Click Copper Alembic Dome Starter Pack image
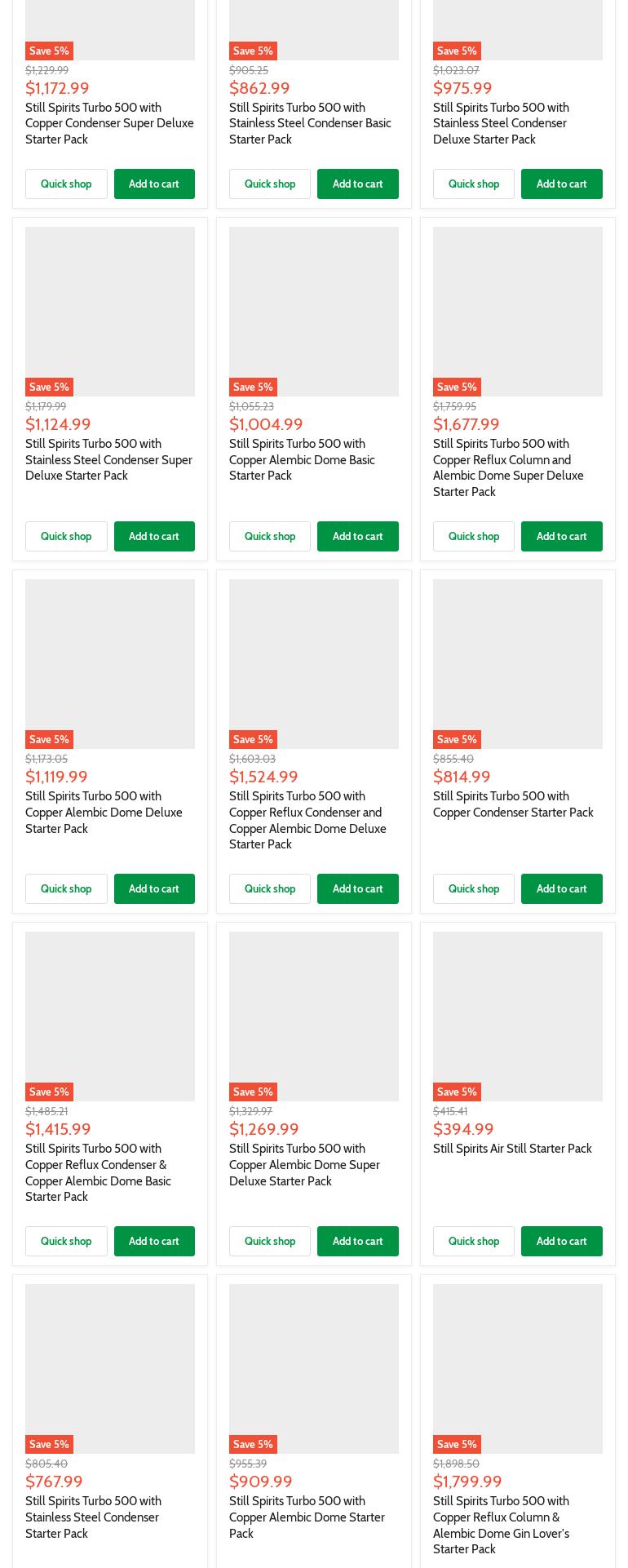 (313, 1368)
